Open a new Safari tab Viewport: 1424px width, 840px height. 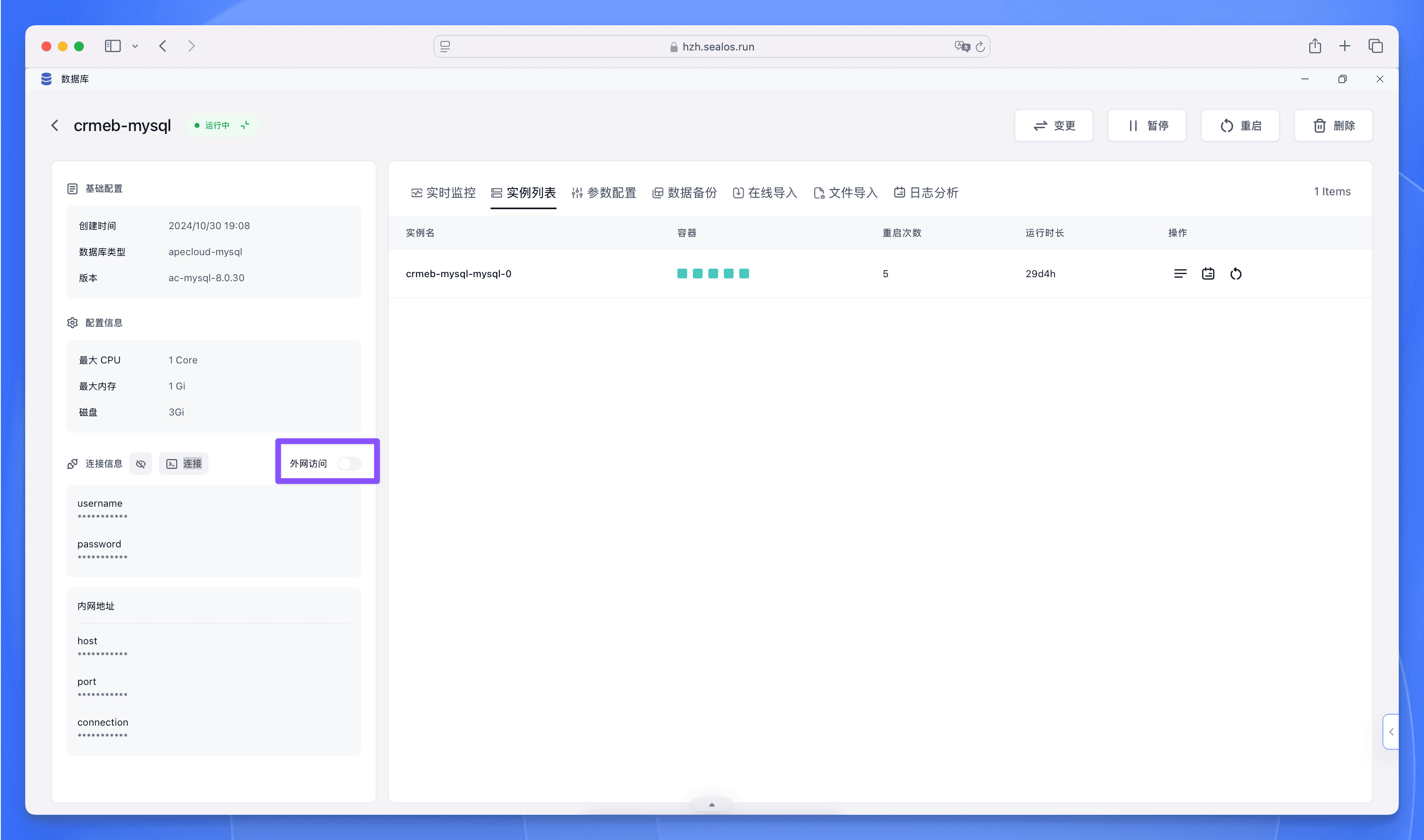pyautogui.click(x=1345, y=46)
